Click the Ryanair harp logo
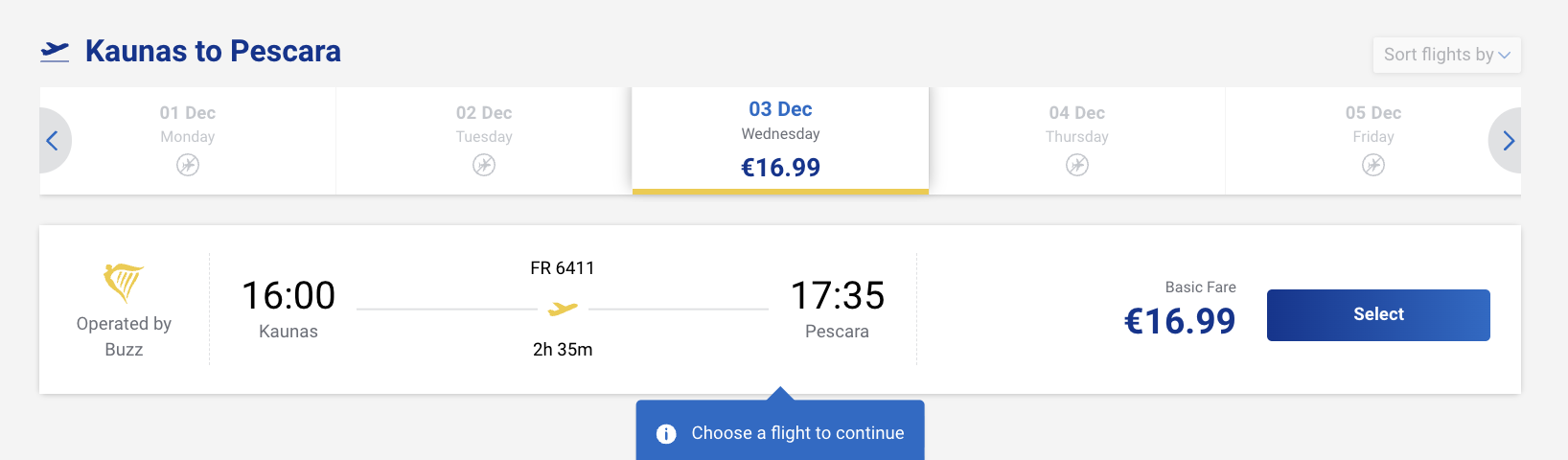Viewport: 1568px width, 460px height. tap(124, 282)
